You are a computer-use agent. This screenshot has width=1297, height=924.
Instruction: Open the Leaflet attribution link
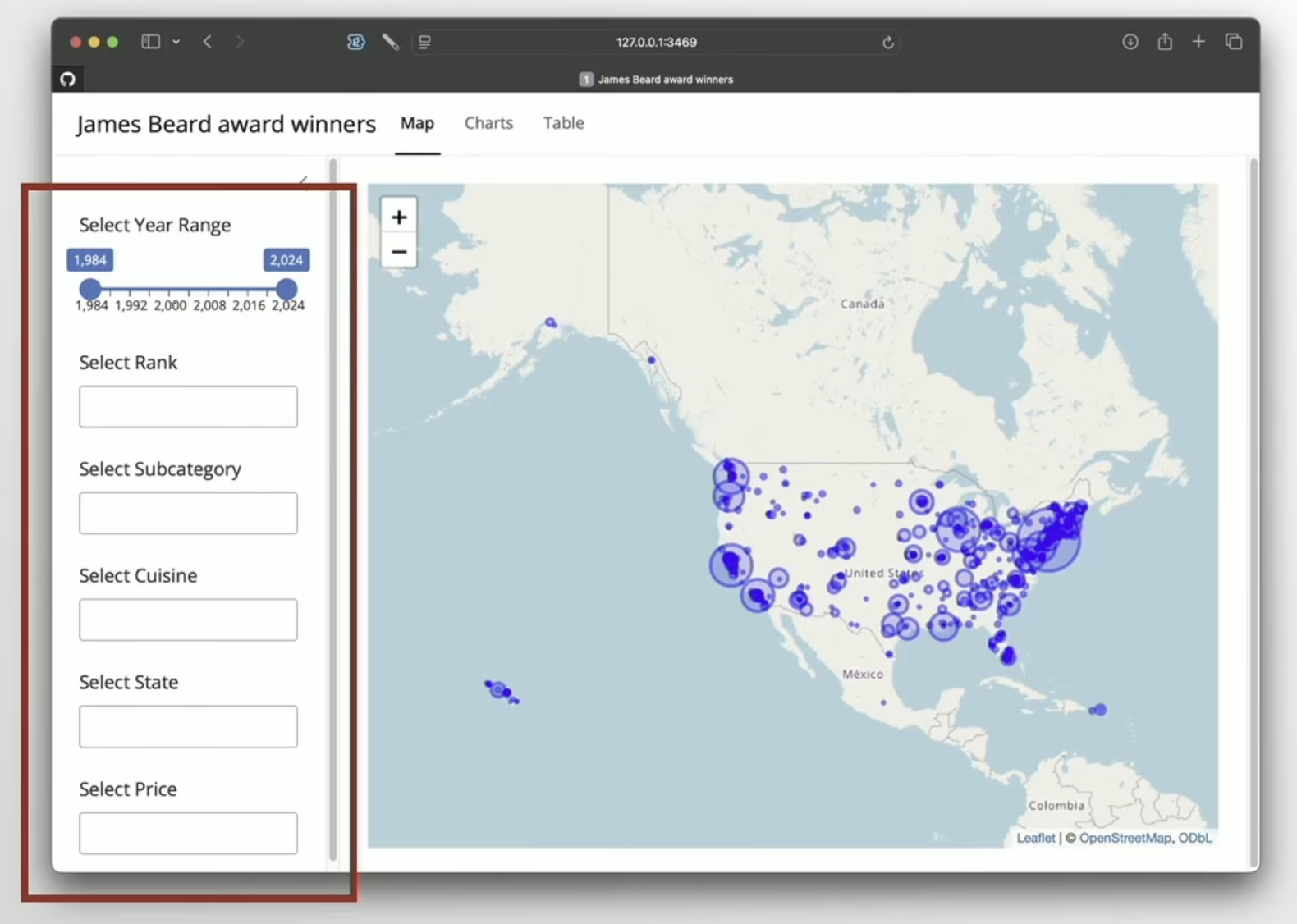coord(1036,838)
